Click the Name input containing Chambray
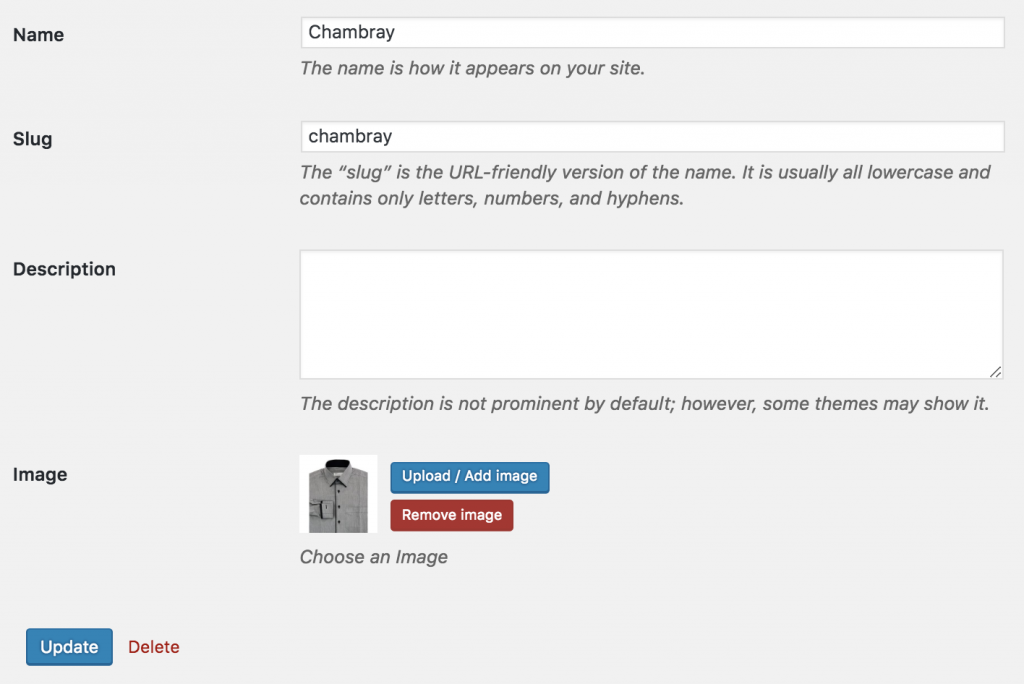The image size is (1024, 684). (652, 33)
